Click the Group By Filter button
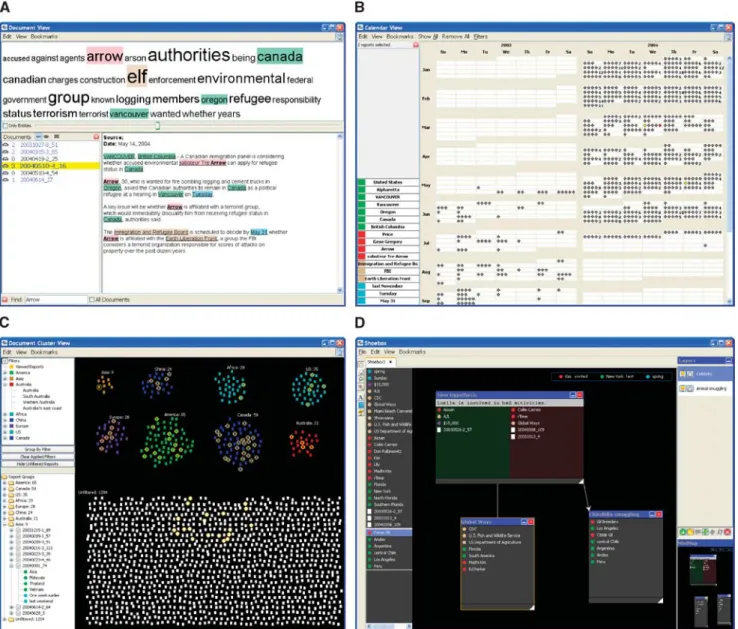Image resolution: width=738 pixels, height=629 pixels. click(x=38, y=450)
